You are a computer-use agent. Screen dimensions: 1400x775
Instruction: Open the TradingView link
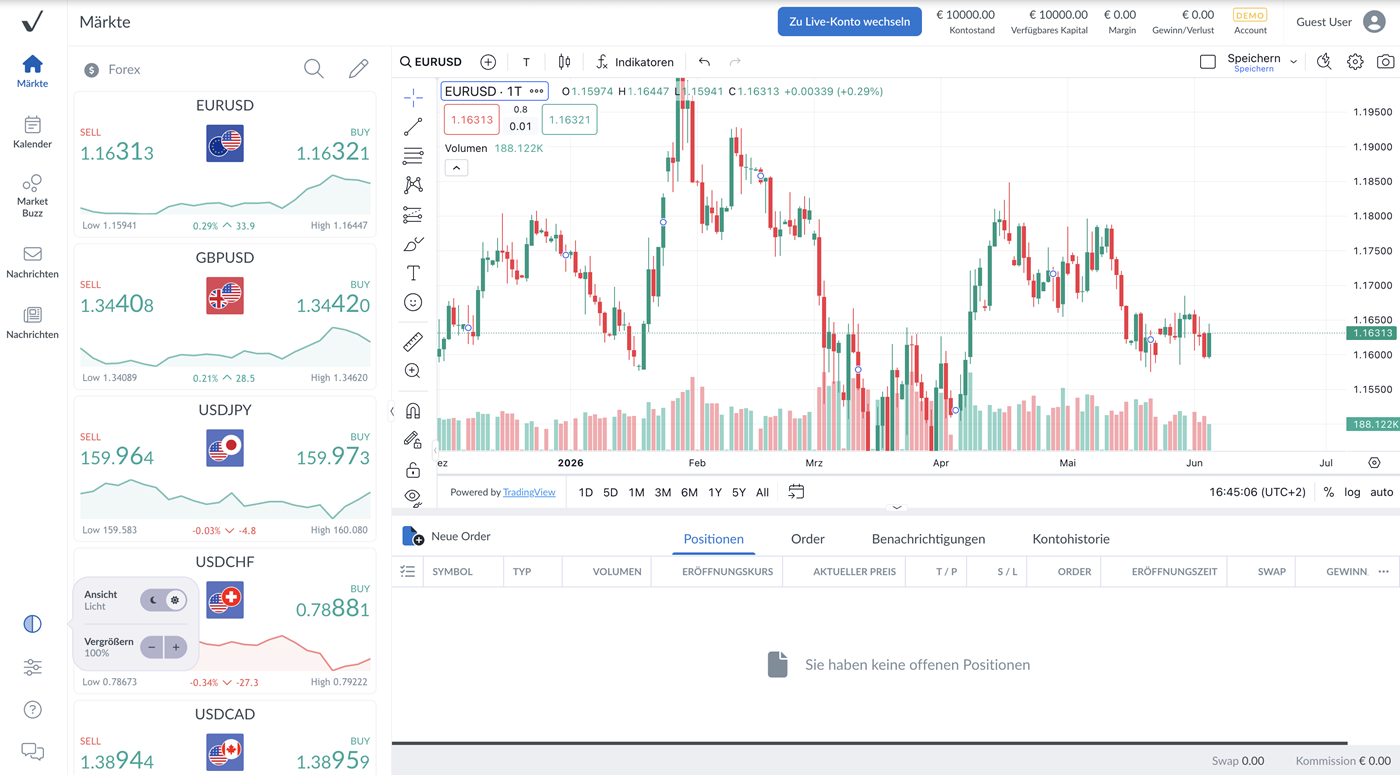pos(529,492)
